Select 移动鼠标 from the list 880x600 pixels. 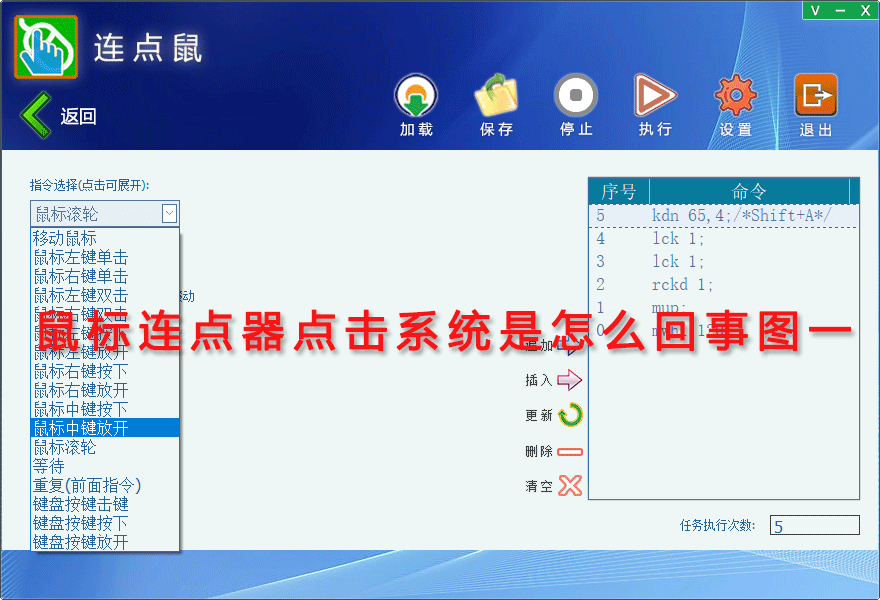coord(105,238)
